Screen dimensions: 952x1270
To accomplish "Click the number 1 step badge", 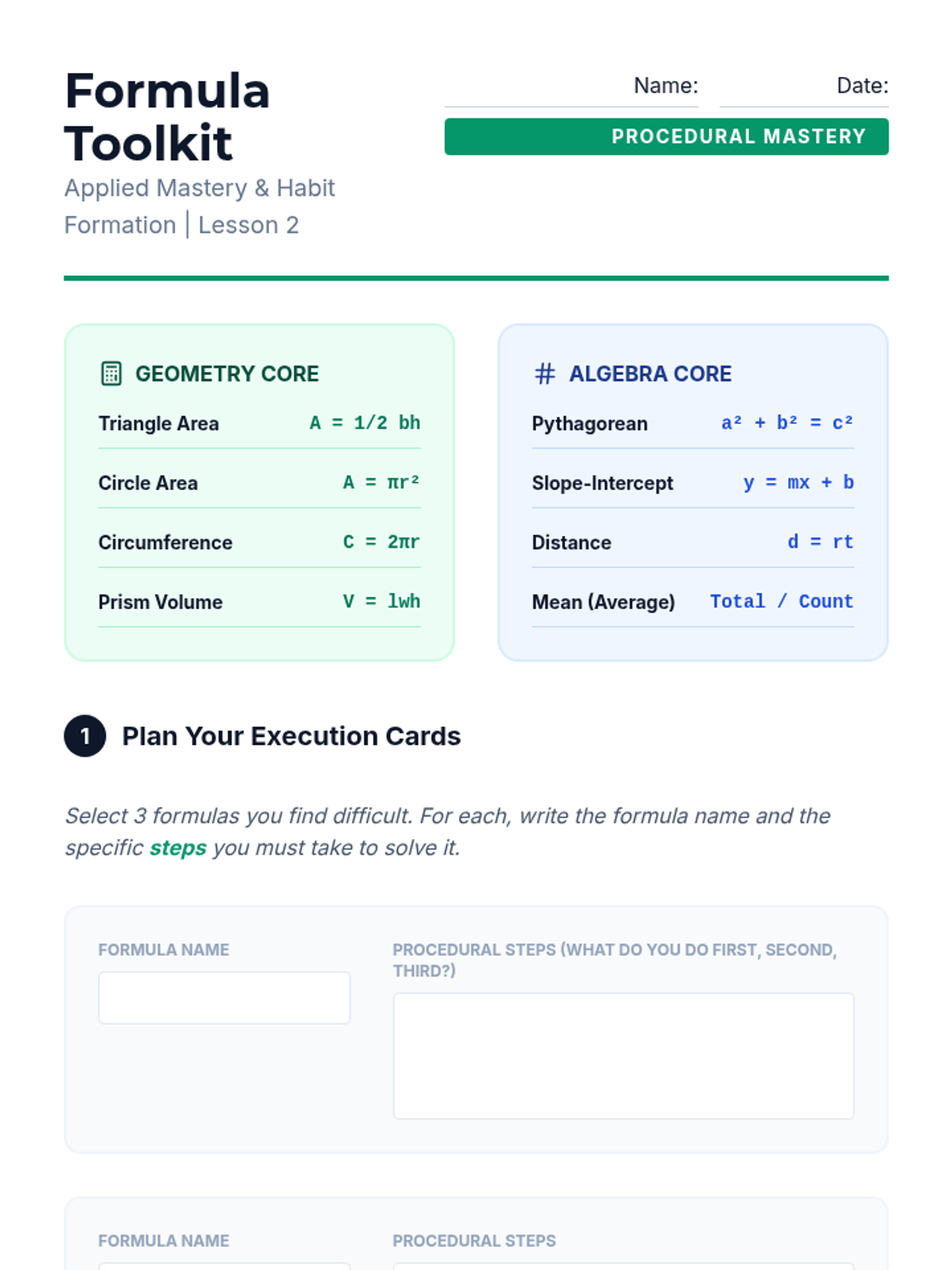I will coord(85,736).
